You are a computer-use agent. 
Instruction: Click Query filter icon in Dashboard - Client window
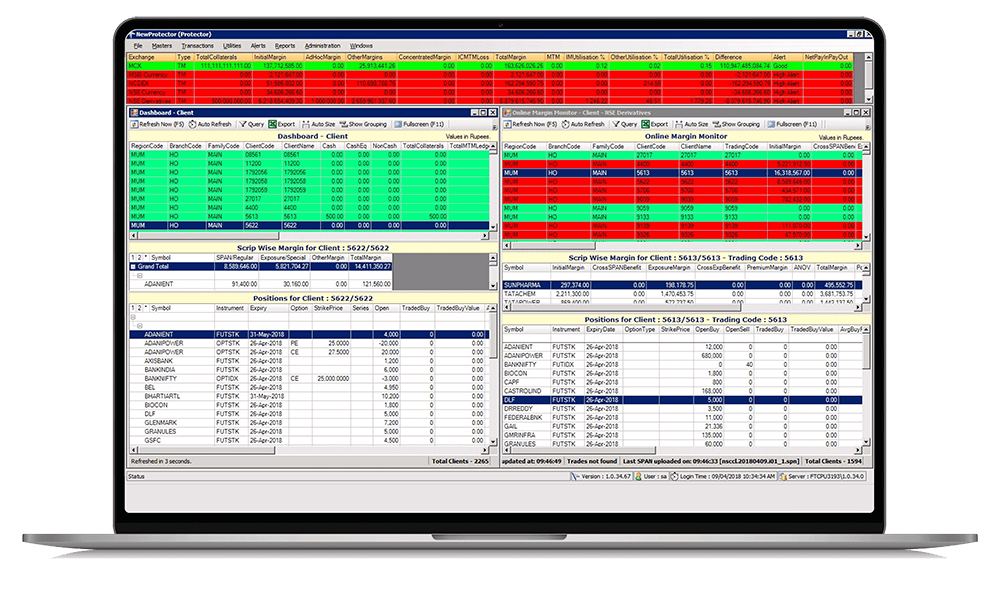tap(243, 124)
